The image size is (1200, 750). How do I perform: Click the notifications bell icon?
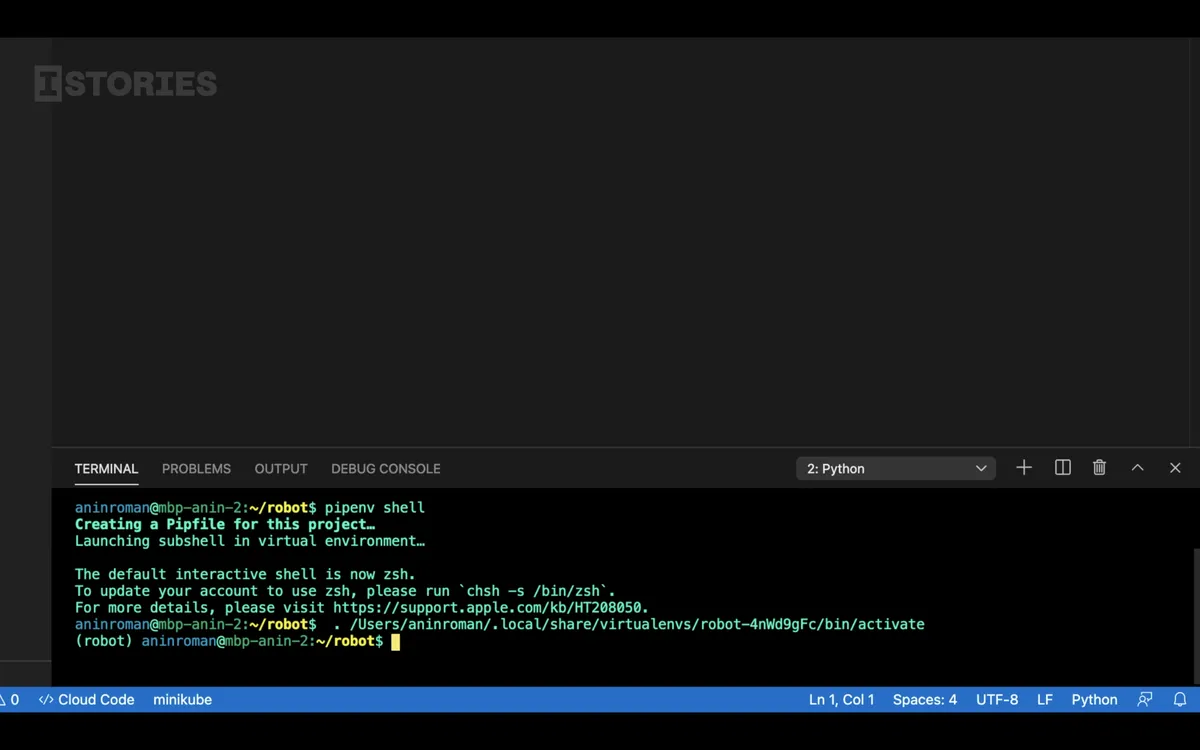pos(1180,700)
